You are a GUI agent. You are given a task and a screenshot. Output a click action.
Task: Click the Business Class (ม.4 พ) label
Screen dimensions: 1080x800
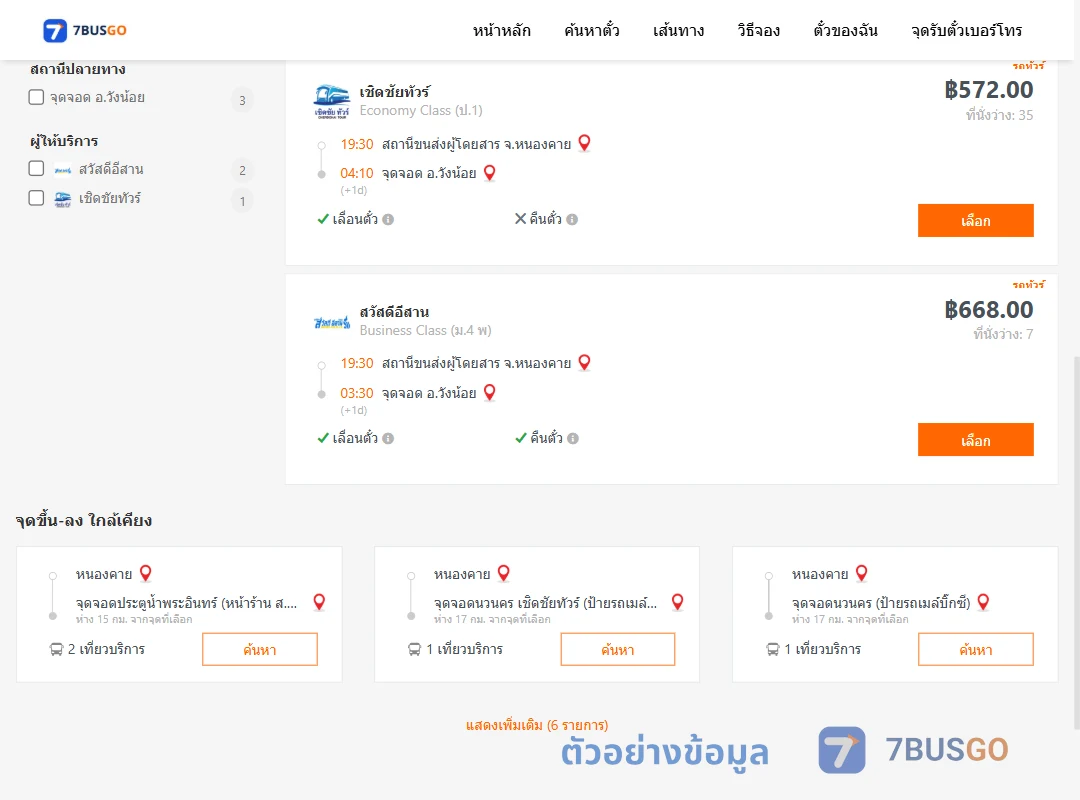(x=426, y=331)
